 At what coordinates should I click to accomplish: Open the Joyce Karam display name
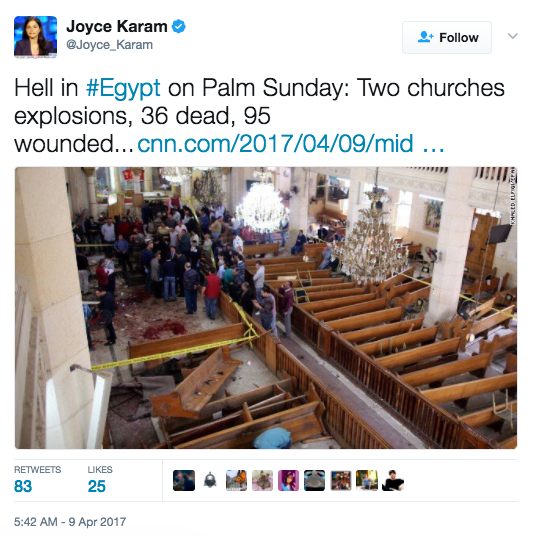pos(117,27)
